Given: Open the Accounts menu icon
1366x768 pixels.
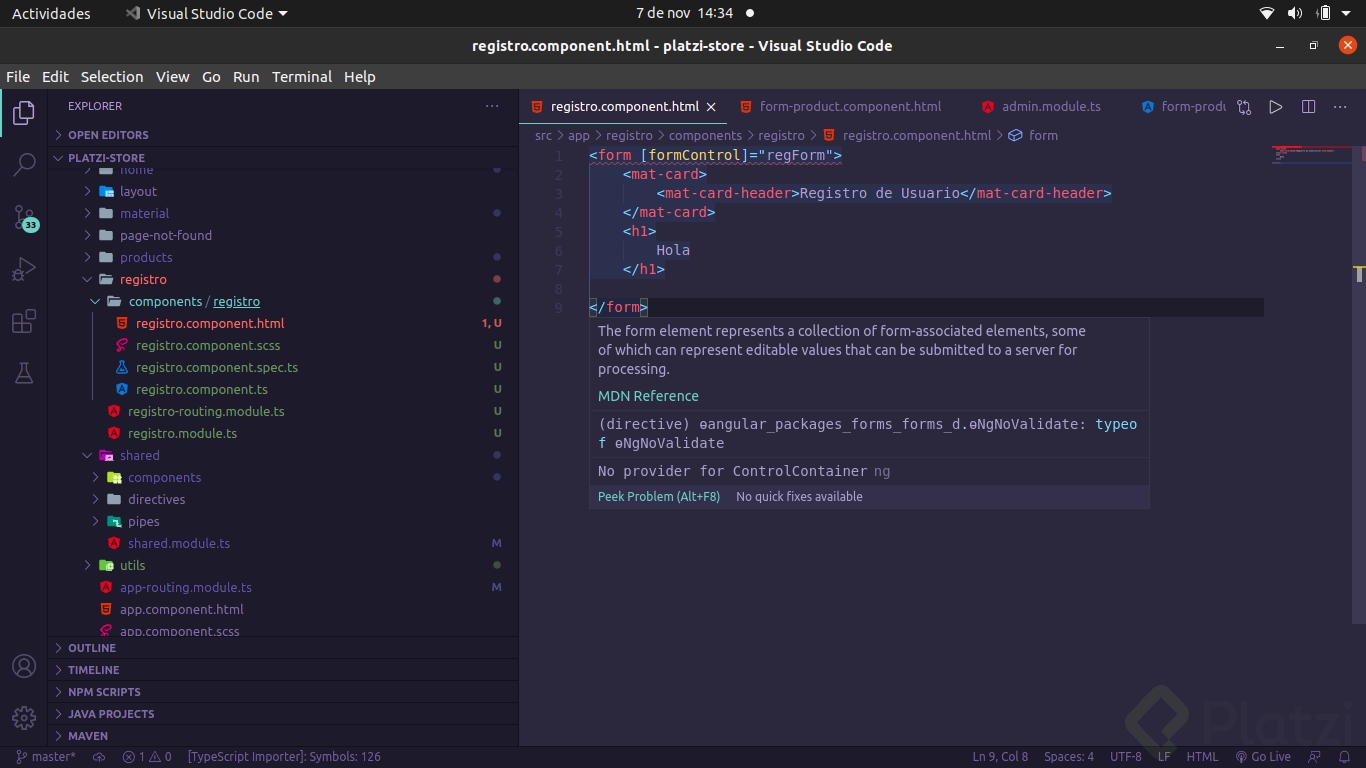Looking at the screenshot, I should click(24, 666).
